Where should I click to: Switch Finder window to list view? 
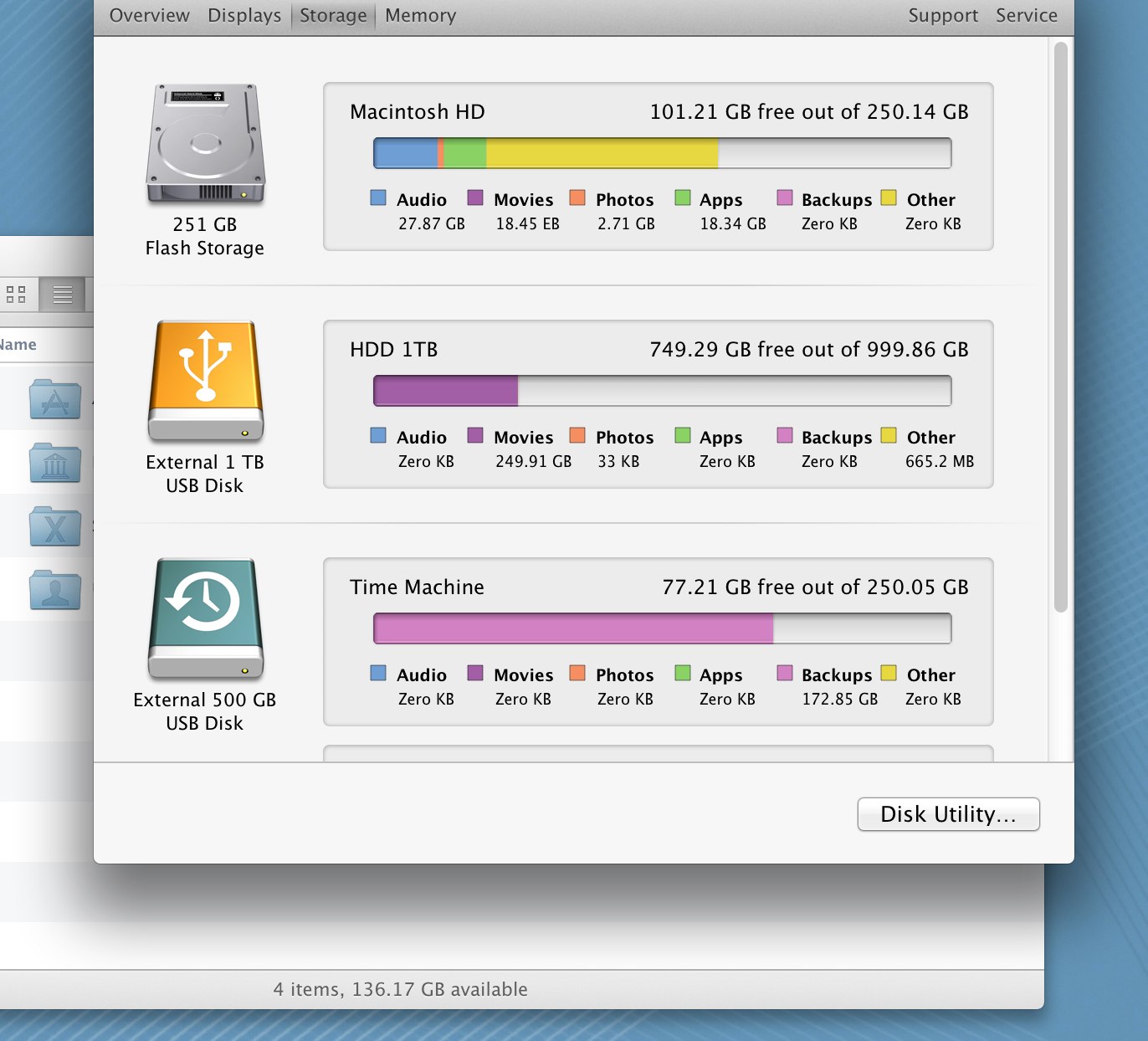coord(63,295)
